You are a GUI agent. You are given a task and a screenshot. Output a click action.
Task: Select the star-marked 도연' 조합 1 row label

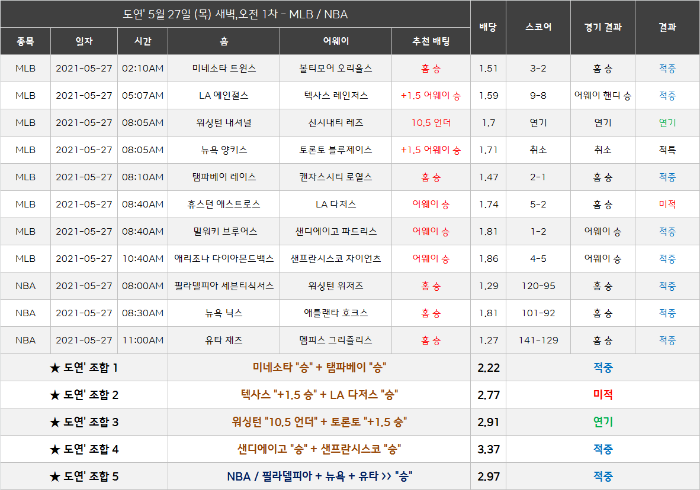click(x=84, y=368)
